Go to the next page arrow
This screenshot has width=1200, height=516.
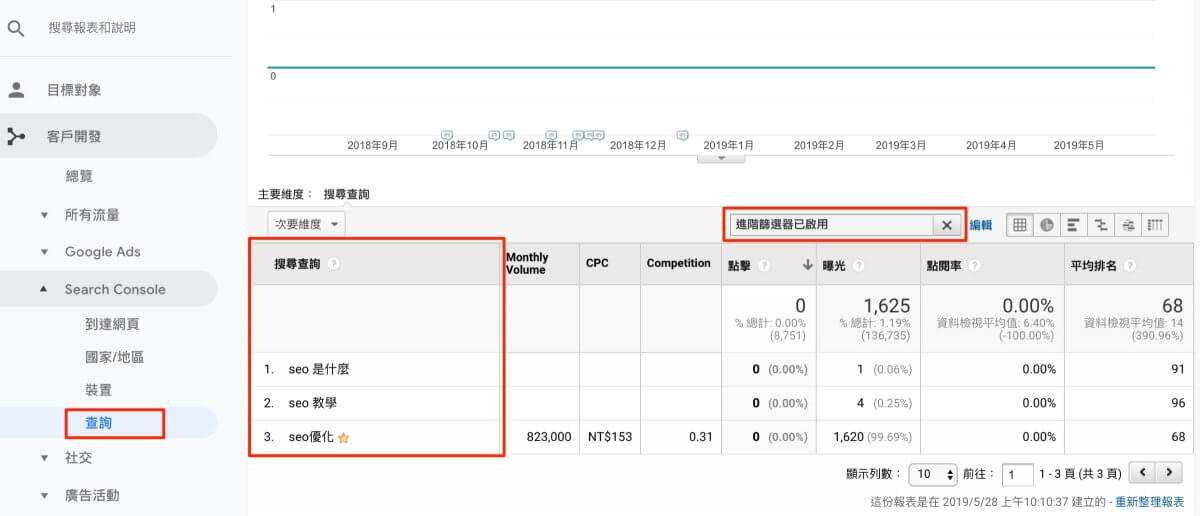(1167, 472)
